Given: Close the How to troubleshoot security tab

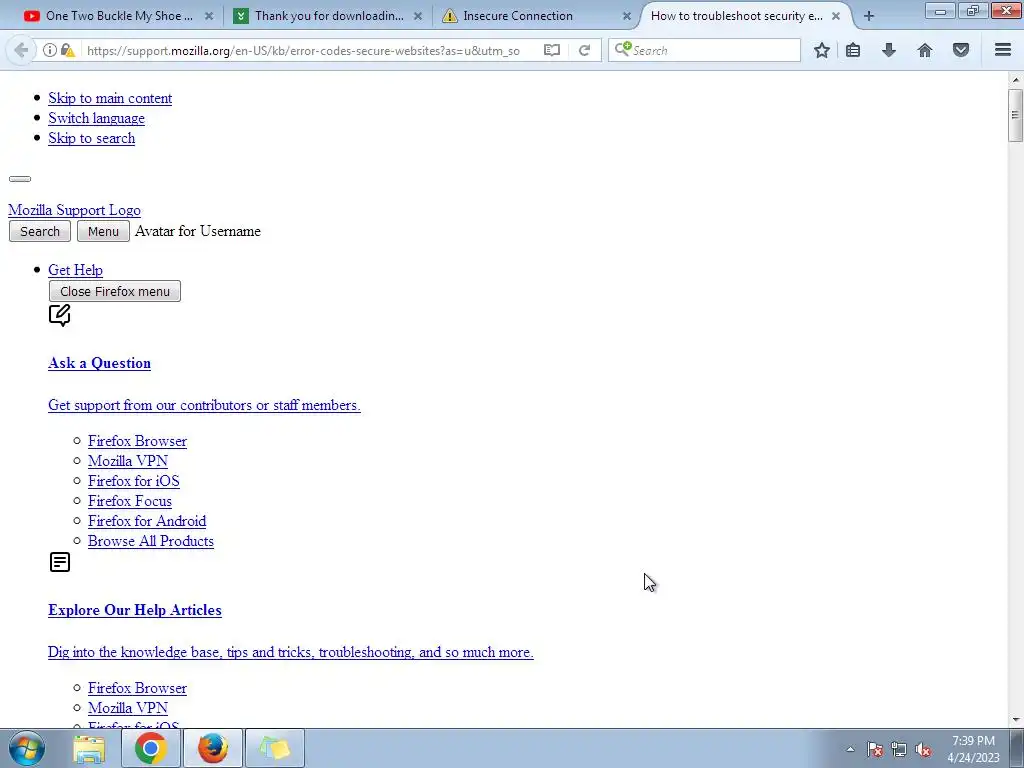Looking at the screenshot, I should pos(836,16).
